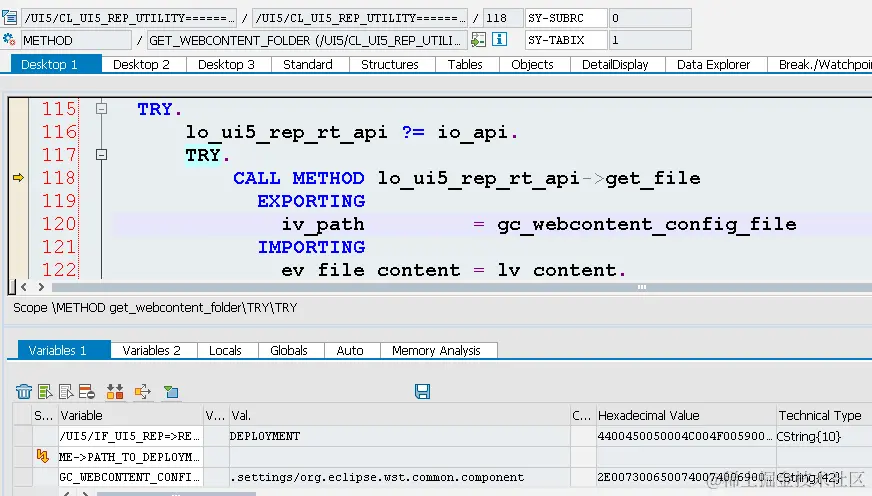Open the Auto tab

click(350, 350)
